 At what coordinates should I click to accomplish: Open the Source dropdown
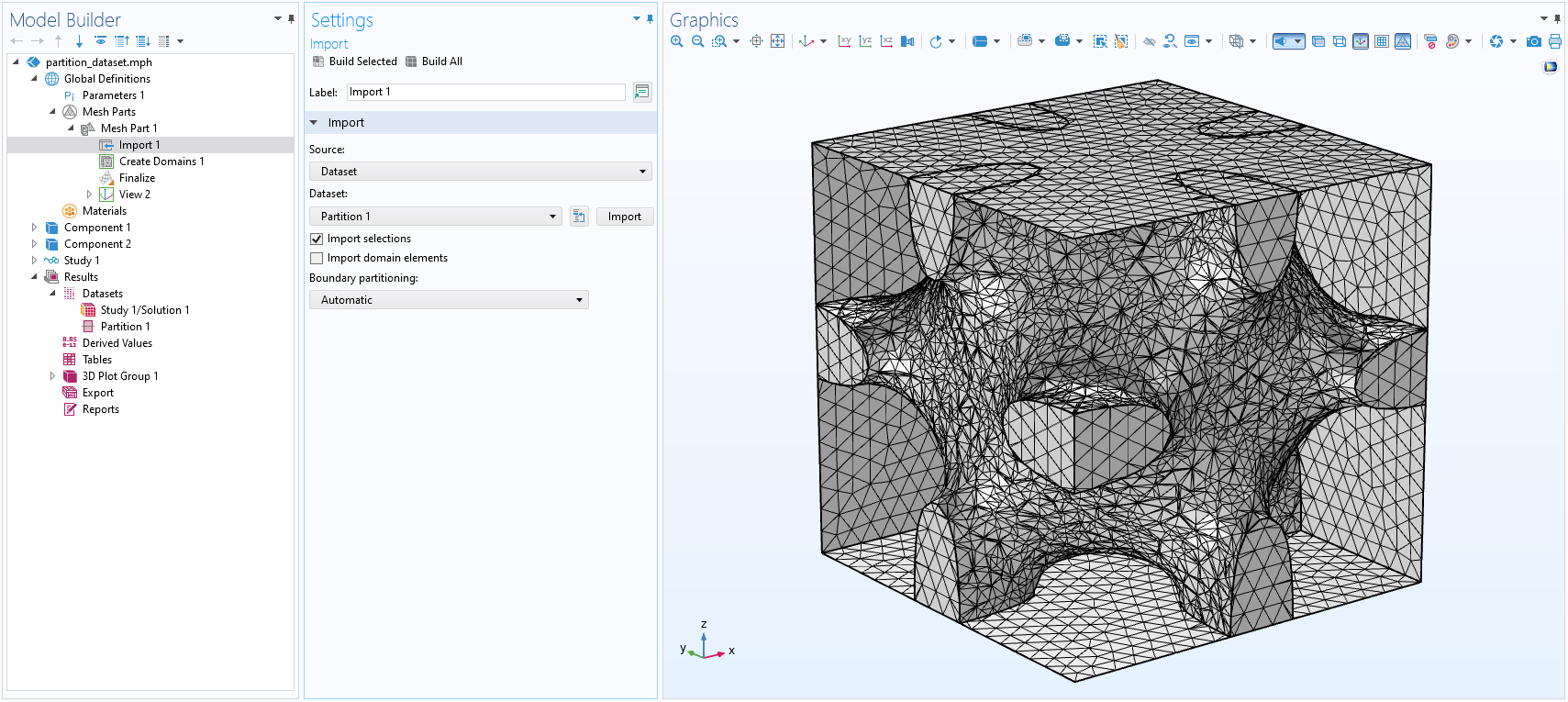click(480, 172)
